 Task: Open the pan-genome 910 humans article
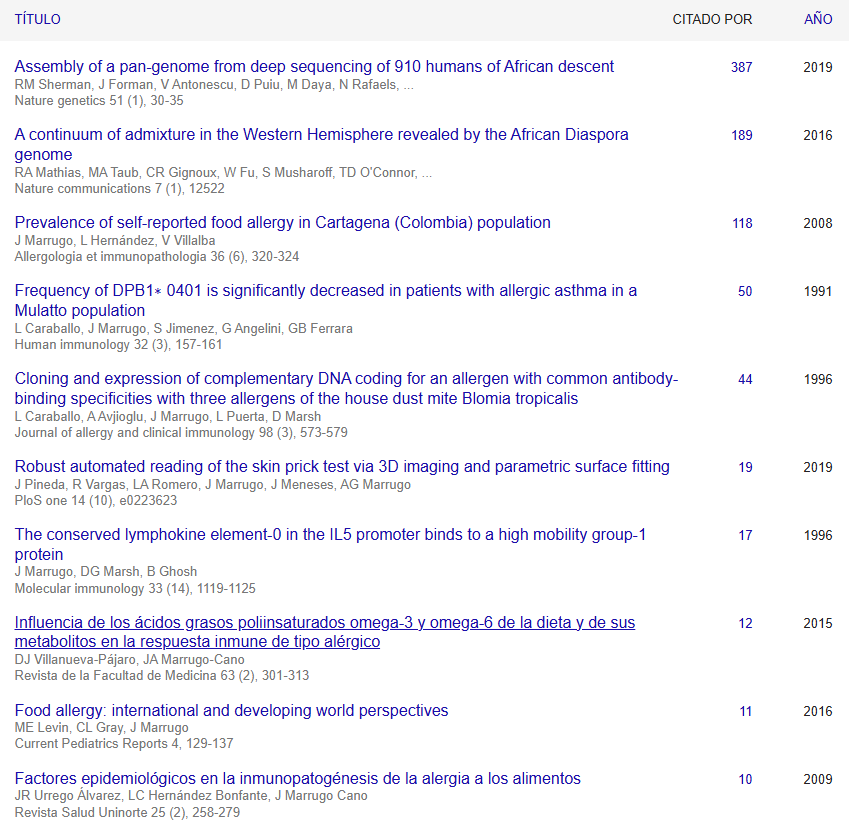click(314, 67)
